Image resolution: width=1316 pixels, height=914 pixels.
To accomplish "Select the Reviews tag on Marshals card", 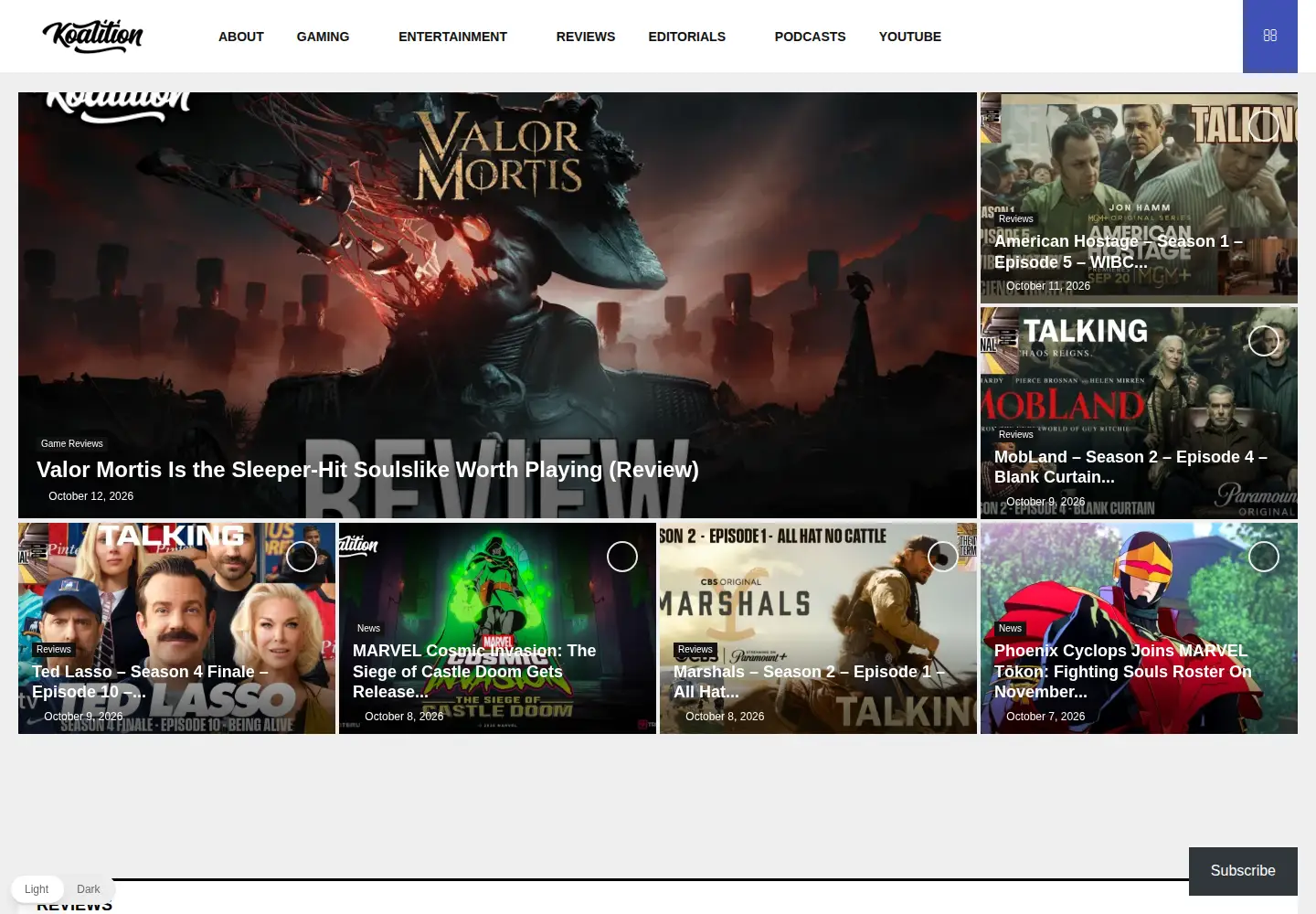I will pos(695,649).
